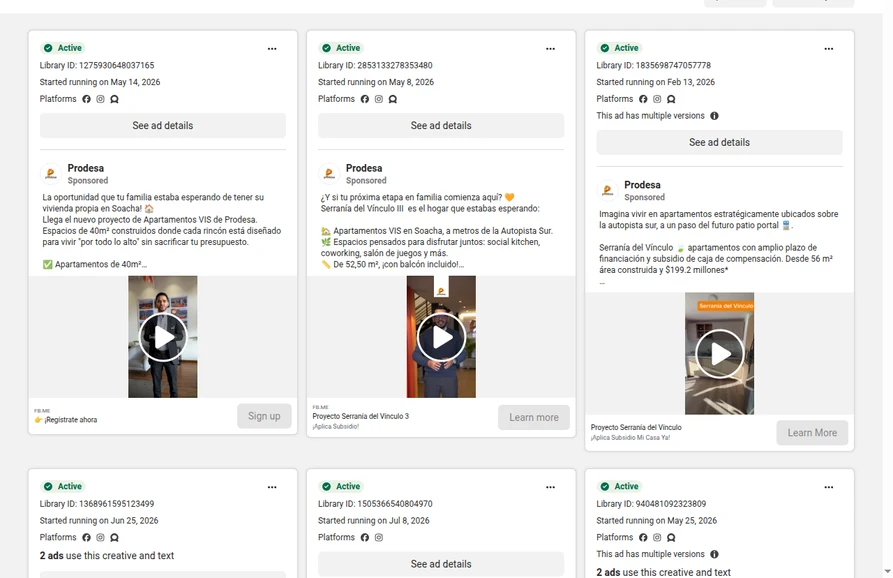Click Prodesa logo on the May 8 ad
893x578 pixels.
(x=329, y=174)
